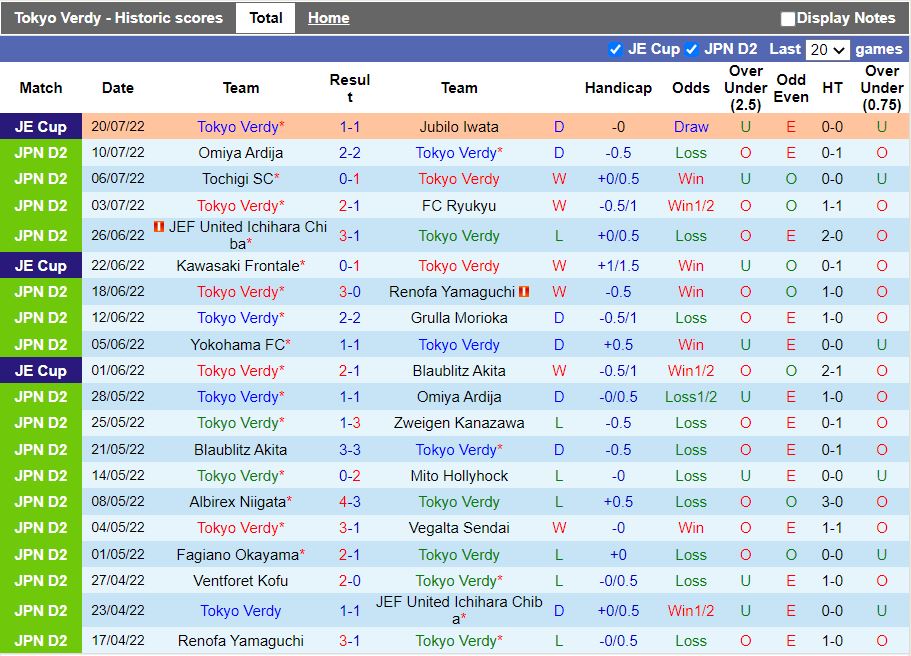The width and height of the screenshot is (911, 656).
Task: Select Zweigen Kanazawa team name
Action: tap(459, 423)
